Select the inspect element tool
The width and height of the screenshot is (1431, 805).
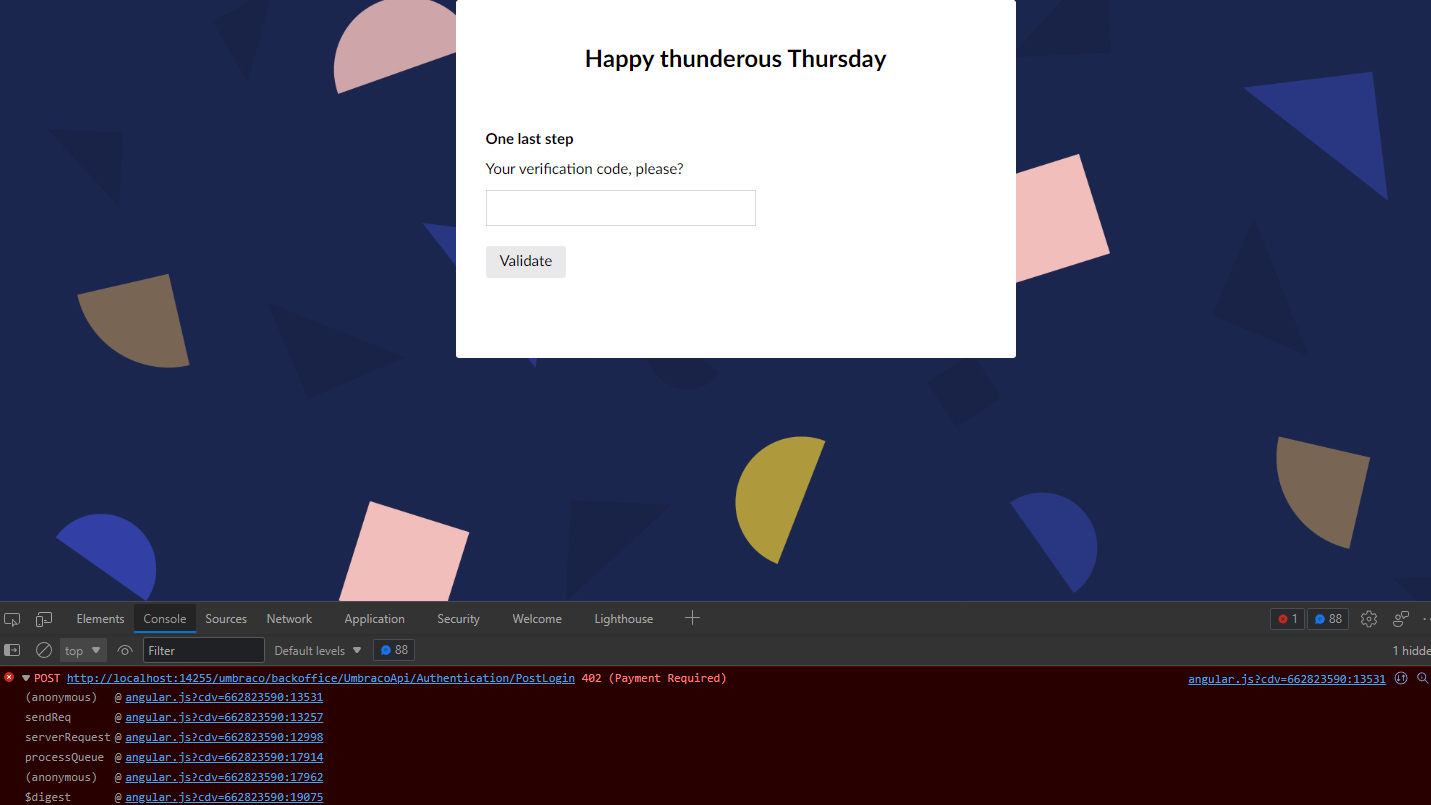[x=12, y=618]
